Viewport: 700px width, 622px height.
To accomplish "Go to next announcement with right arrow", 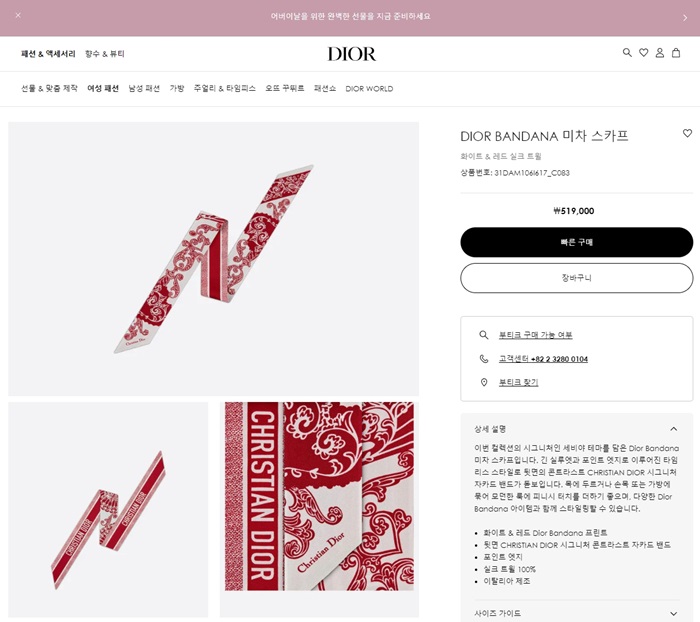I will tap(685, 18).
